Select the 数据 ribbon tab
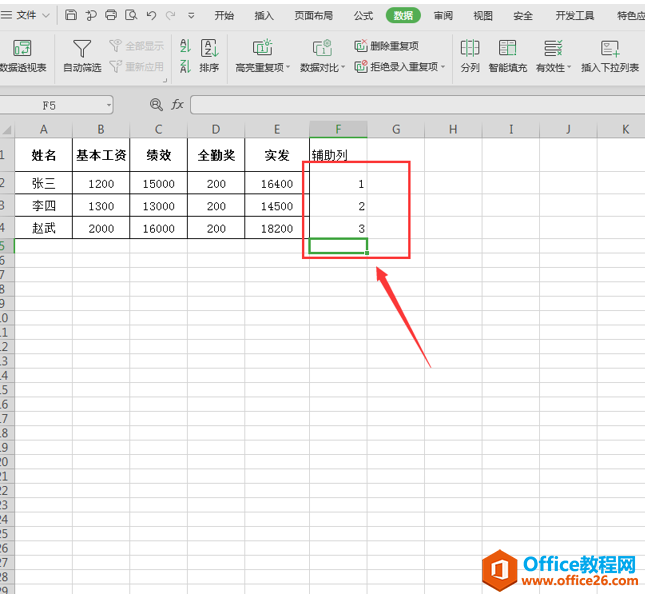The height and width of the screenshot is (598, 645). point(403,16)
